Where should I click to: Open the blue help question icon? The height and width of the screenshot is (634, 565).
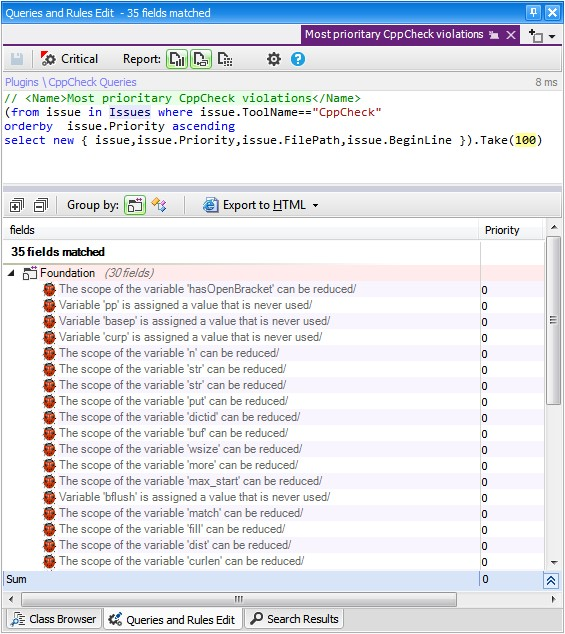pyautogui.click(x=298, y=59)
